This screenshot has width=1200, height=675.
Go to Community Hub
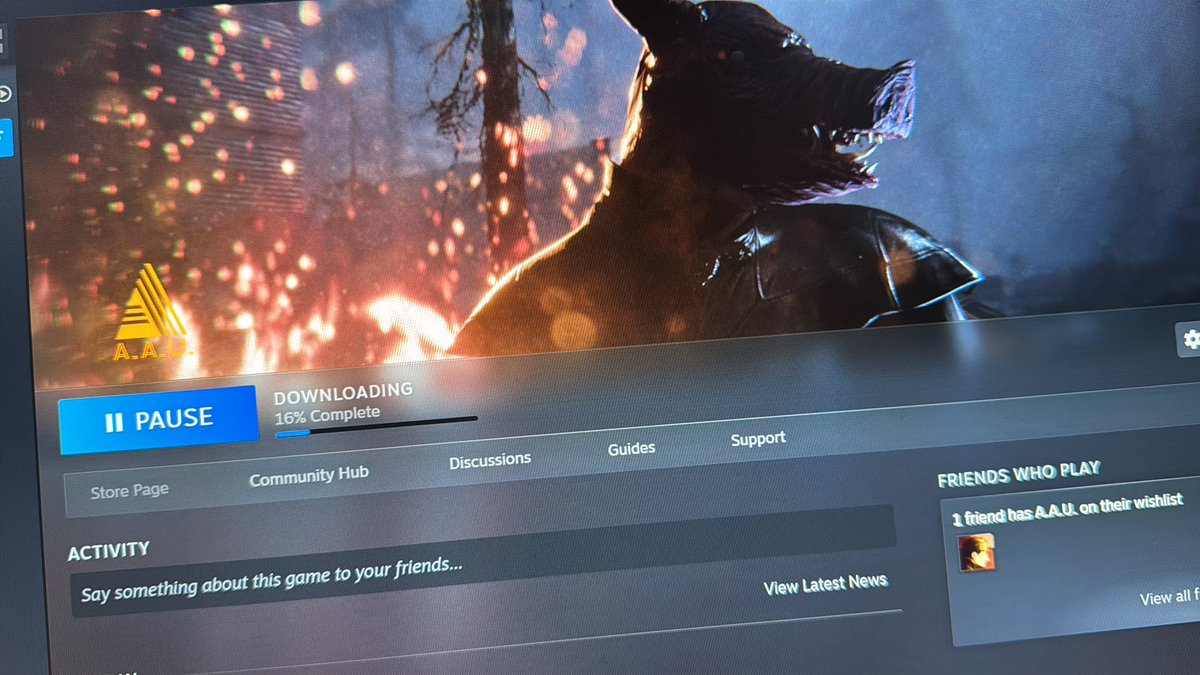click(309, 476)
